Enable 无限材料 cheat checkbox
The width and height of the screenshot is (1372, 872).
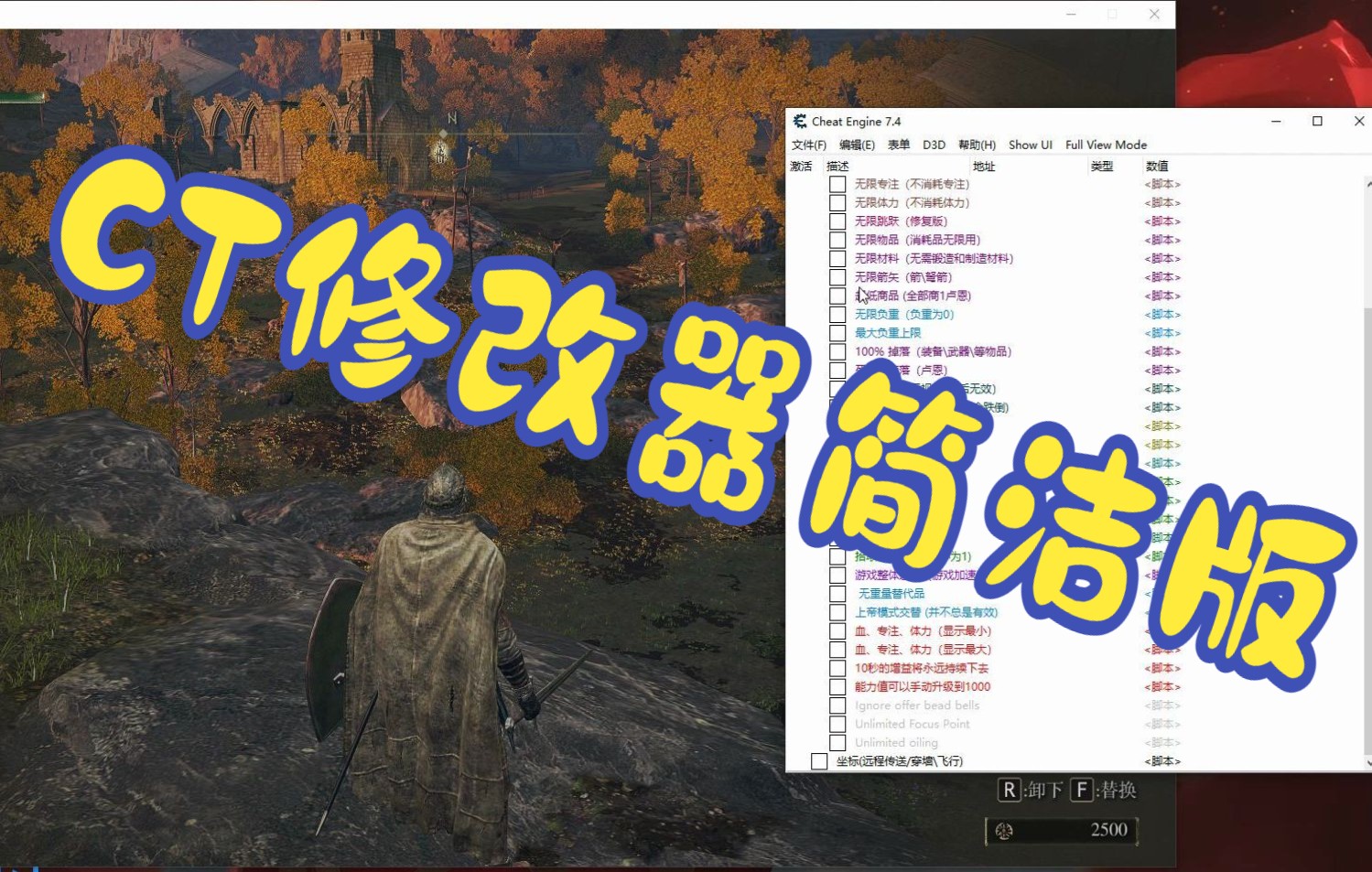click(x=837, y=258)
